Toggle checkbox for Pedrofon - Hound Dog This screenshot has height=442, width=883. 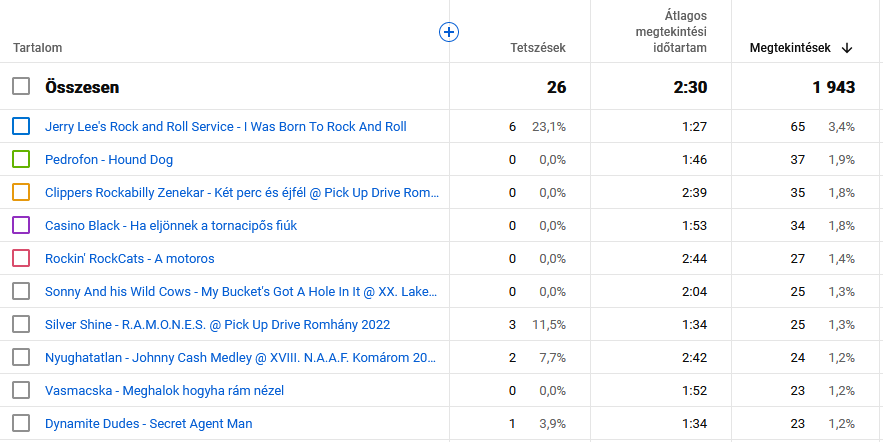[x=21, y=159]
